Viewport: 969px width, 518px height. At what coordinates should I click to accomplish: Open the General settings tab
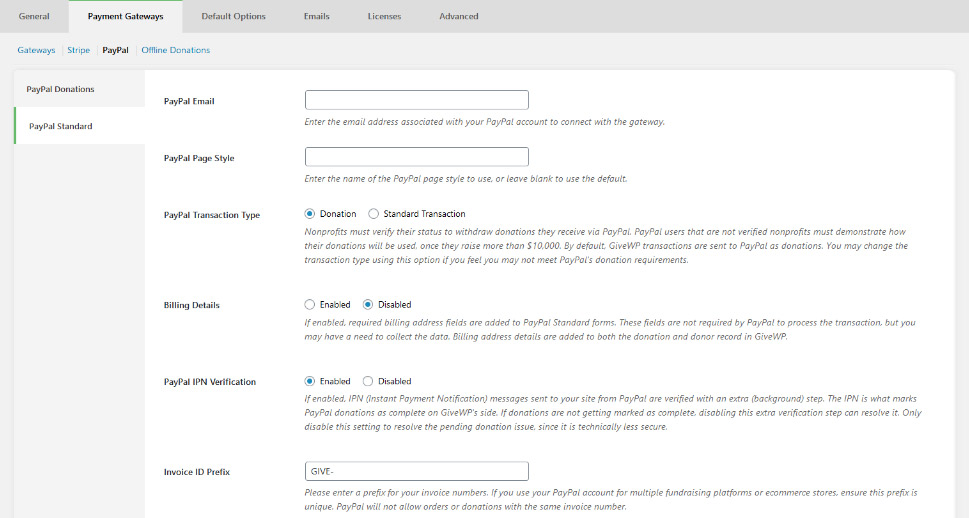[x=34, y=16]
